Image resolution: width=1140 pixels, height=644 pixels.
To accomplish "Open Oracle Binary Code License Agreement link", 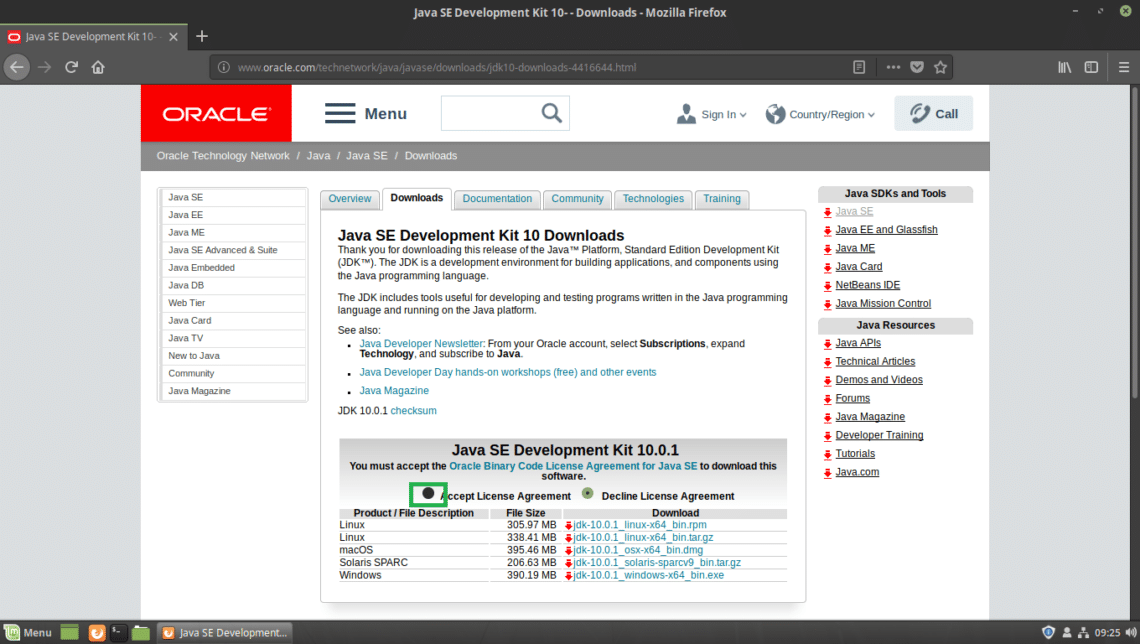I will 573,466.
